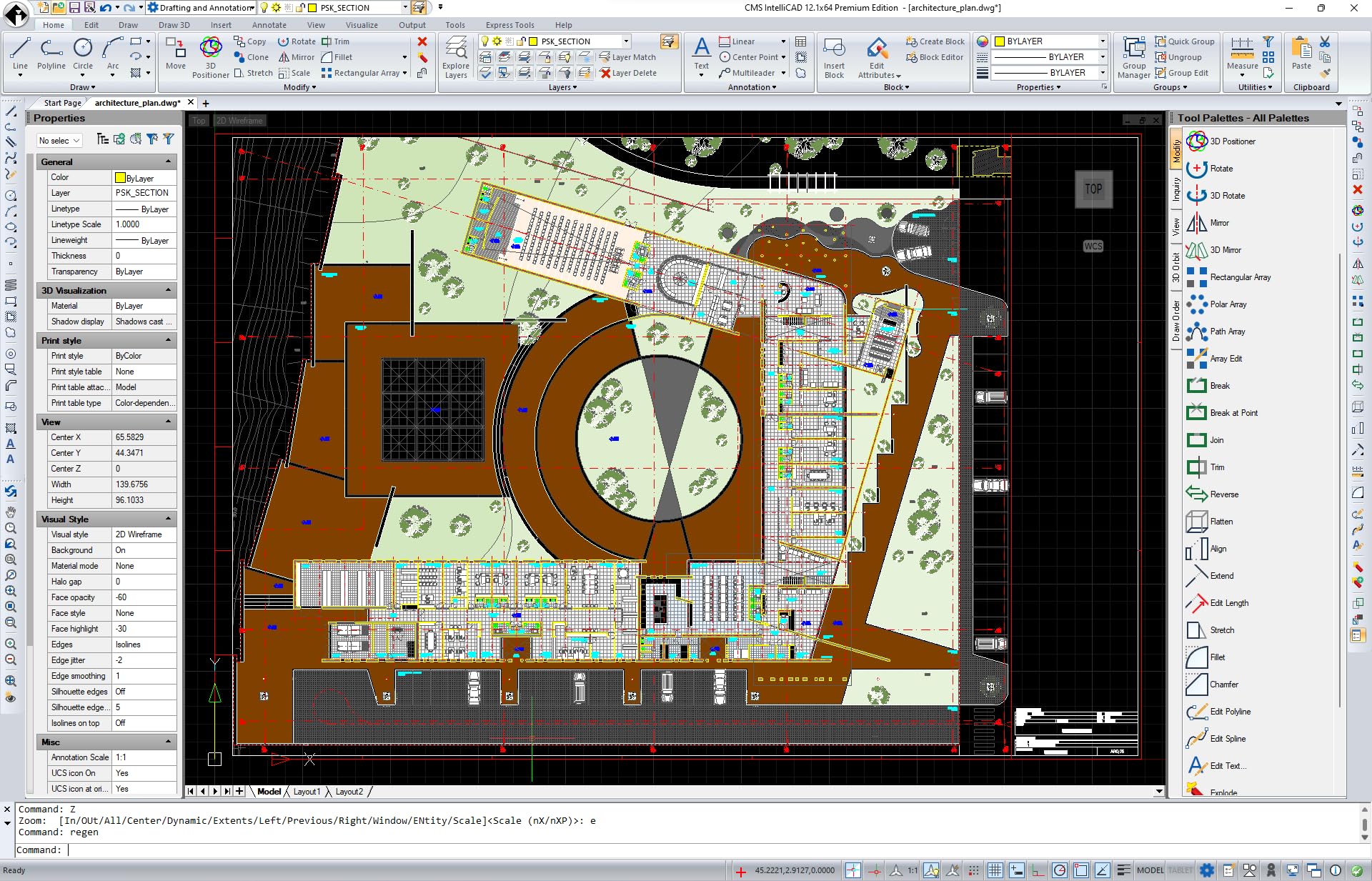Expand the Annotation panel flyout
Image resolution: width=1372 pixels, height=881 pixels.
(752, 87)
